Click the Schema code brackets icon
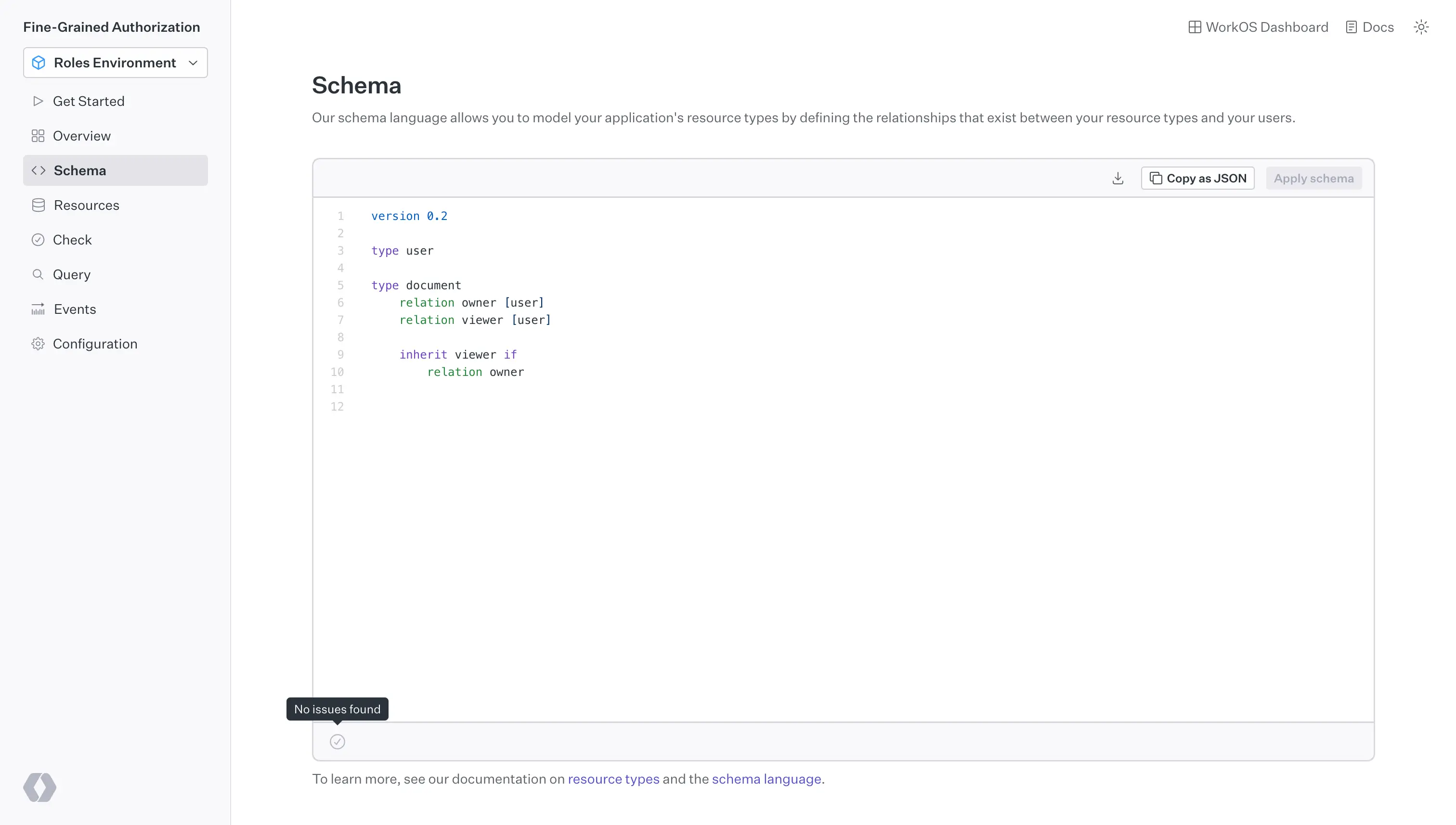 [x=39, y=170]
